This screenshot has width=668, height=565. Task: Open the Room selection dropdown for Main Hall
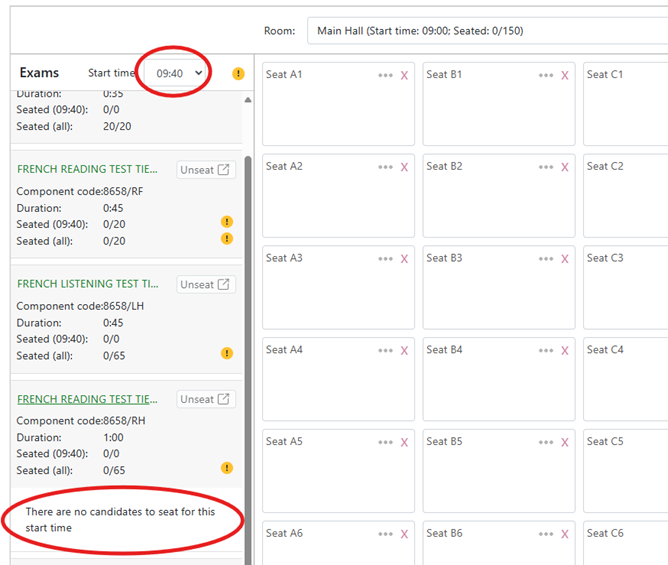click(487, 31)
